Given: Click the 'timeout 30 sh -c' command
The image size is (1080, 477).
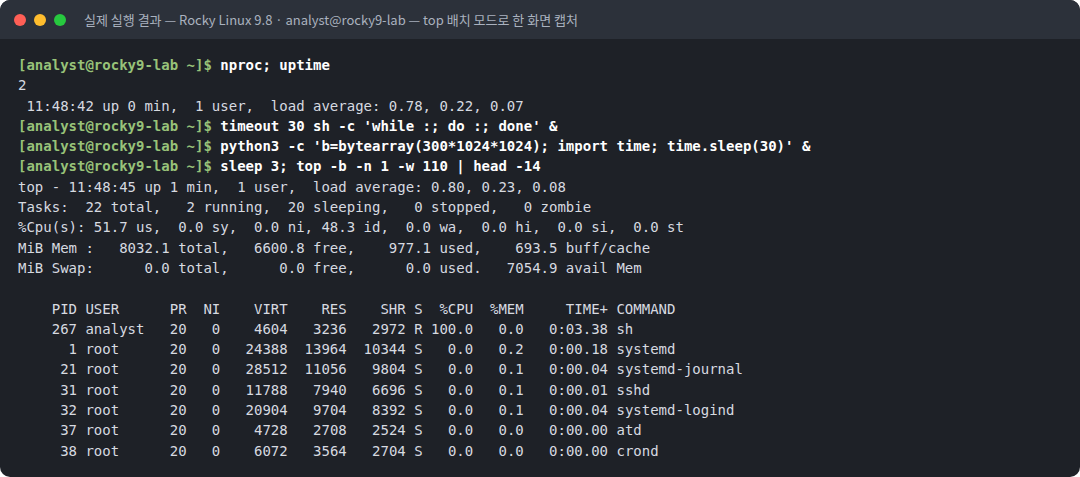Looking at the screenshot, I should click(x=388, y=127).
